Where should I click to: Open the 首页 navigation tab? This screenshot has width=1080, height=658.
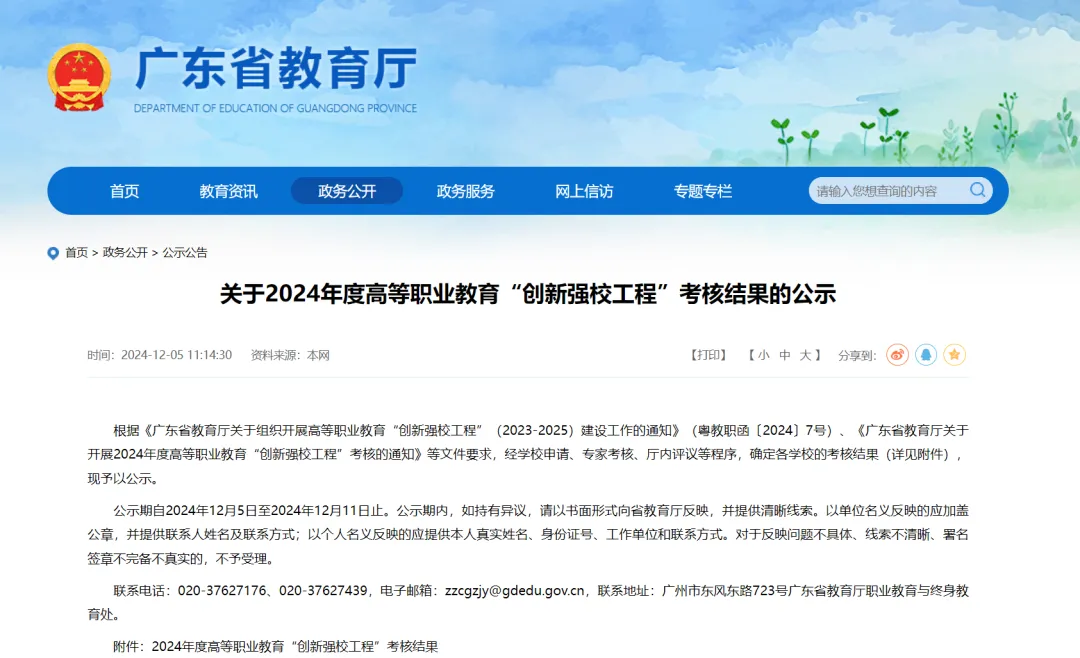[x=124, y=191]
